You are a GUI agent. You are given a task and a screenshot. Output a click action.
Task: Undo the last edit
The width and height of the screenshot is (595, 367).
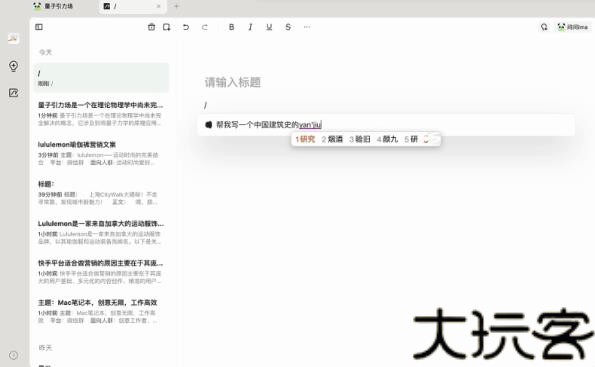pos(186,27)
